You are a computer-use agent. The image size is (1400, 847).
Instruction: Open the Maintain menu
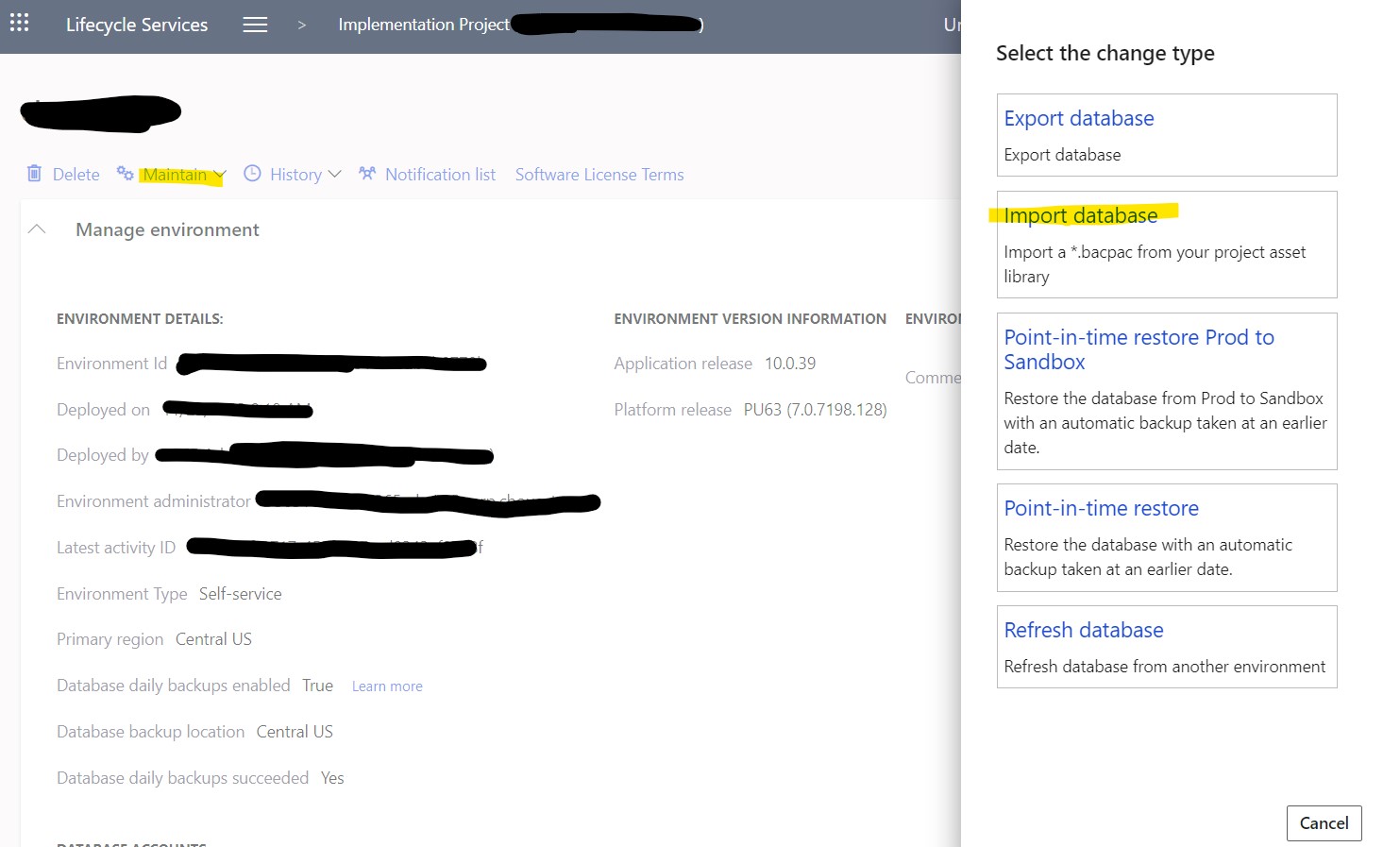tap(175, 175)
